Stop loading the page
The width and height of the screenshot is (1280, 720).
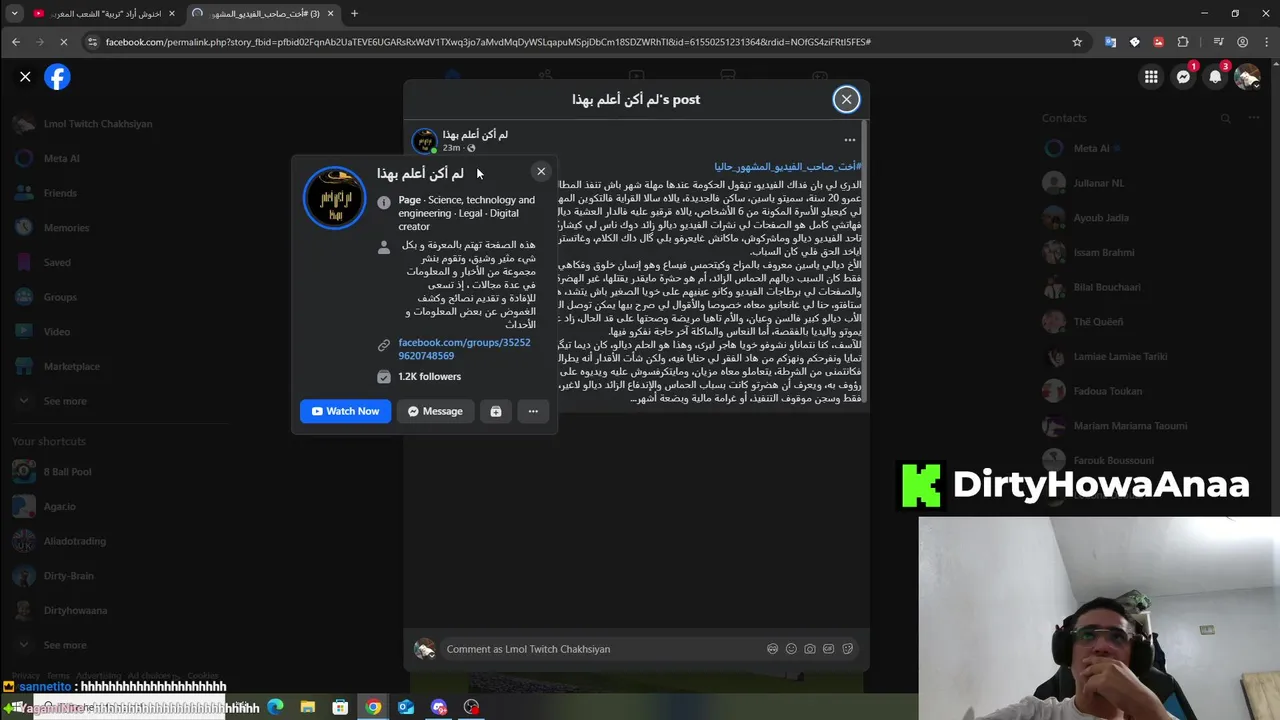[63, 42]
